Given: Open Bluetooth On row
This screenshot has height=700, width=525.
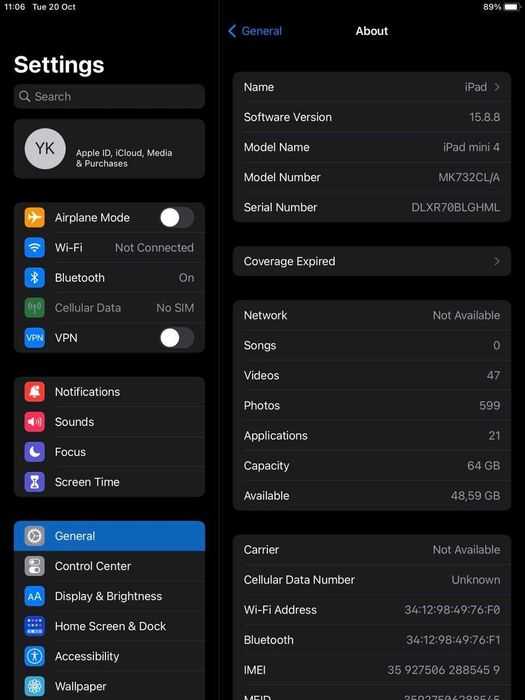Looking at the screenshot, I should 109,278.
